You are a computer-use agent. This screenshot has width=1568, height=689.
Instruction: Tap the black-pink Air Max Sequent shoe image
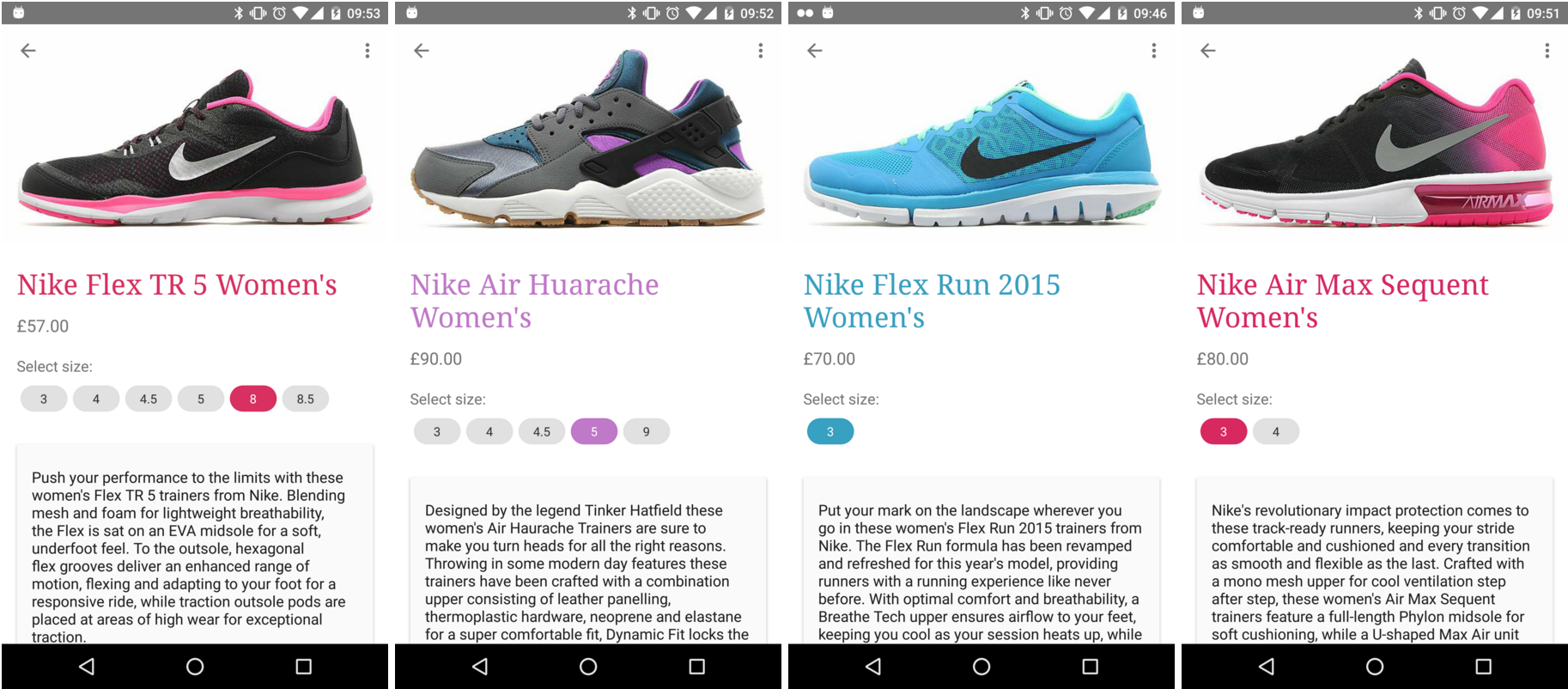pyautogui.click(x=1375, y=142)
